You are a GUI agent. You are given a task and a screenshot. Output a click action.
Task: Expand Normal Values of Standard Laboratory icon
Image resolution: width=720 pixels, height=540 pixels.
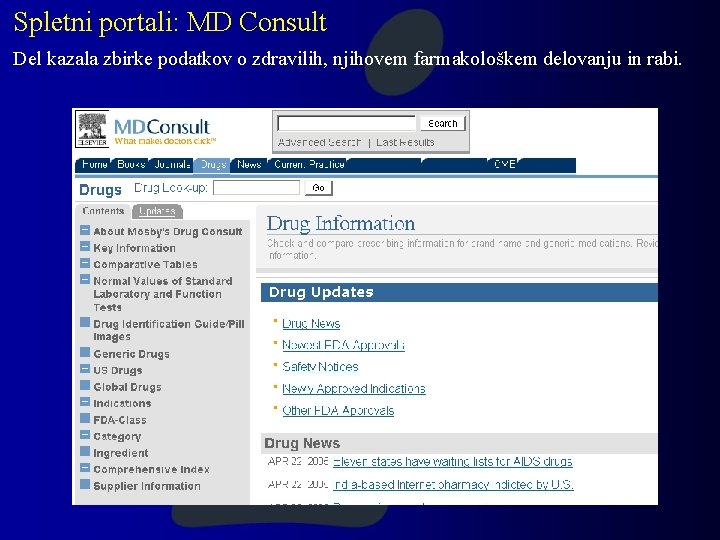[x=85, y=279]
